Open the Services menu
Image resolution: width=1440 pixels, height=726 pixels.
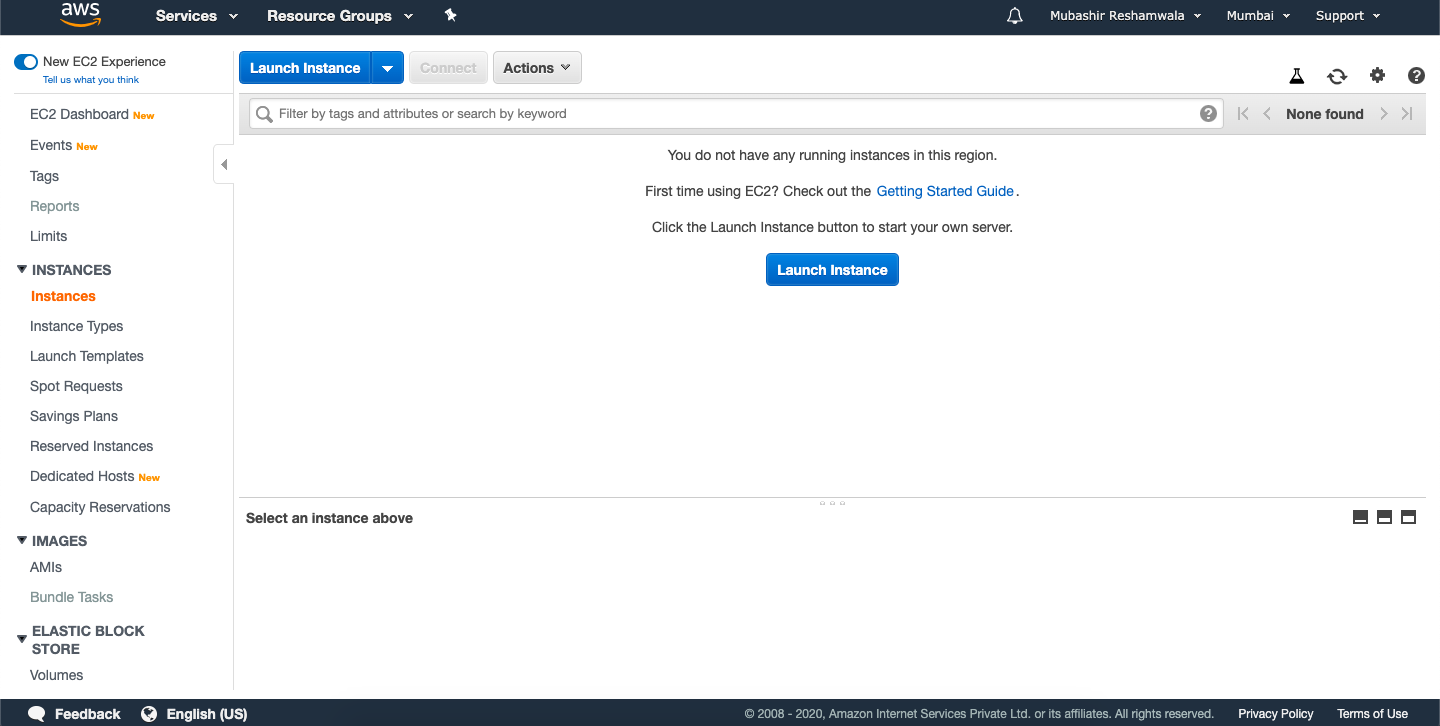point(197,16)
